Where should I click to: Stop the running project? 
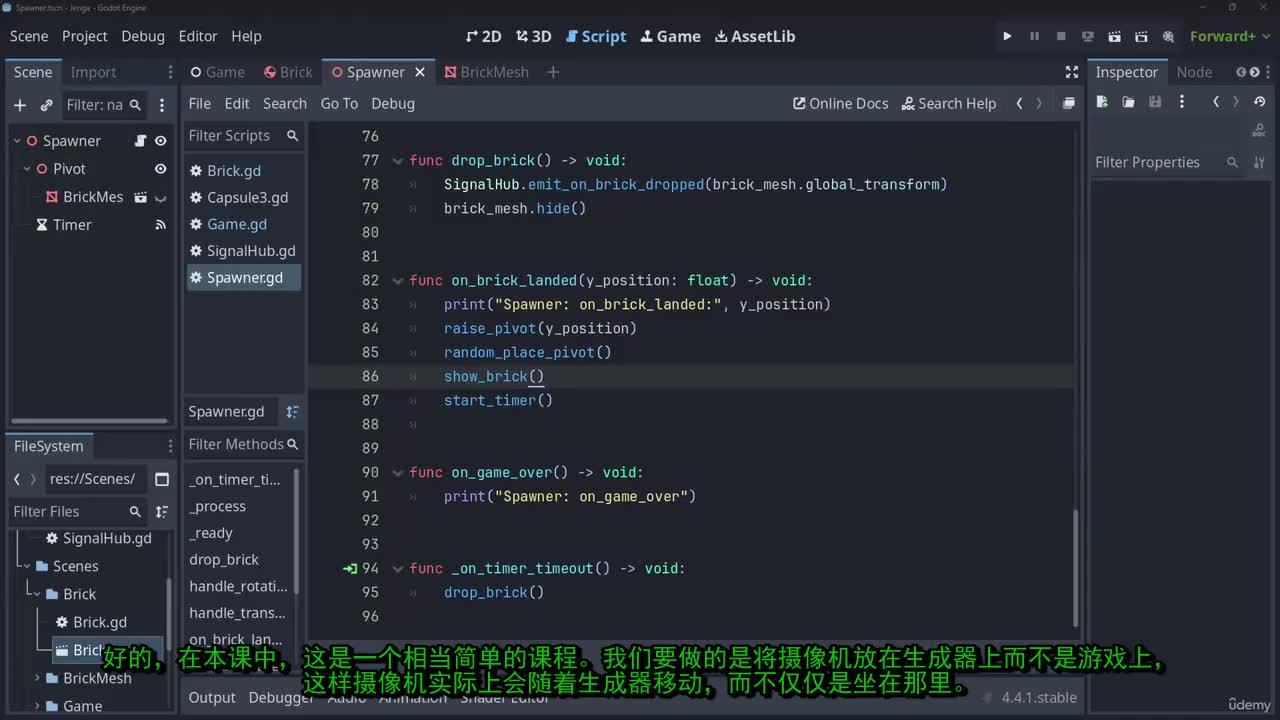pos(1061,36)
